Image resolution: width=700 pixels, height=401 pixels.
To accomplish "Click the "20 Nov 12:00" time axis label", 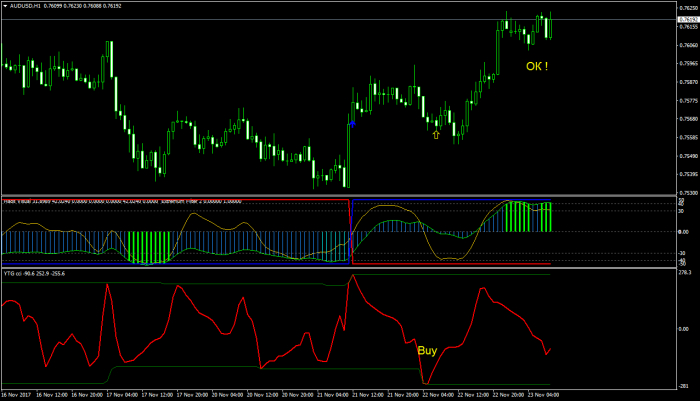I will pyautogui.click(x=262, y=395).
